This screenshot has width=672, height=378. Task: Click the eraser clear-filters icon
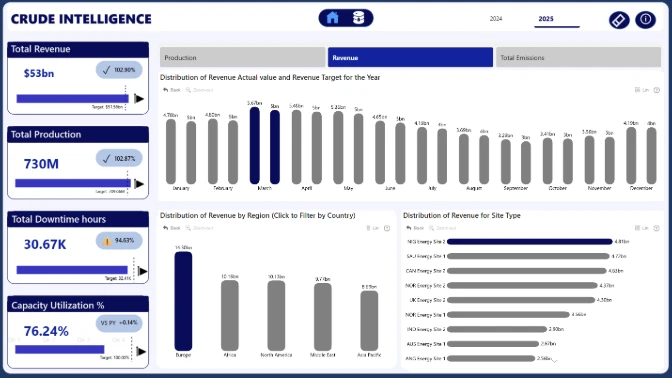point(619,20)
